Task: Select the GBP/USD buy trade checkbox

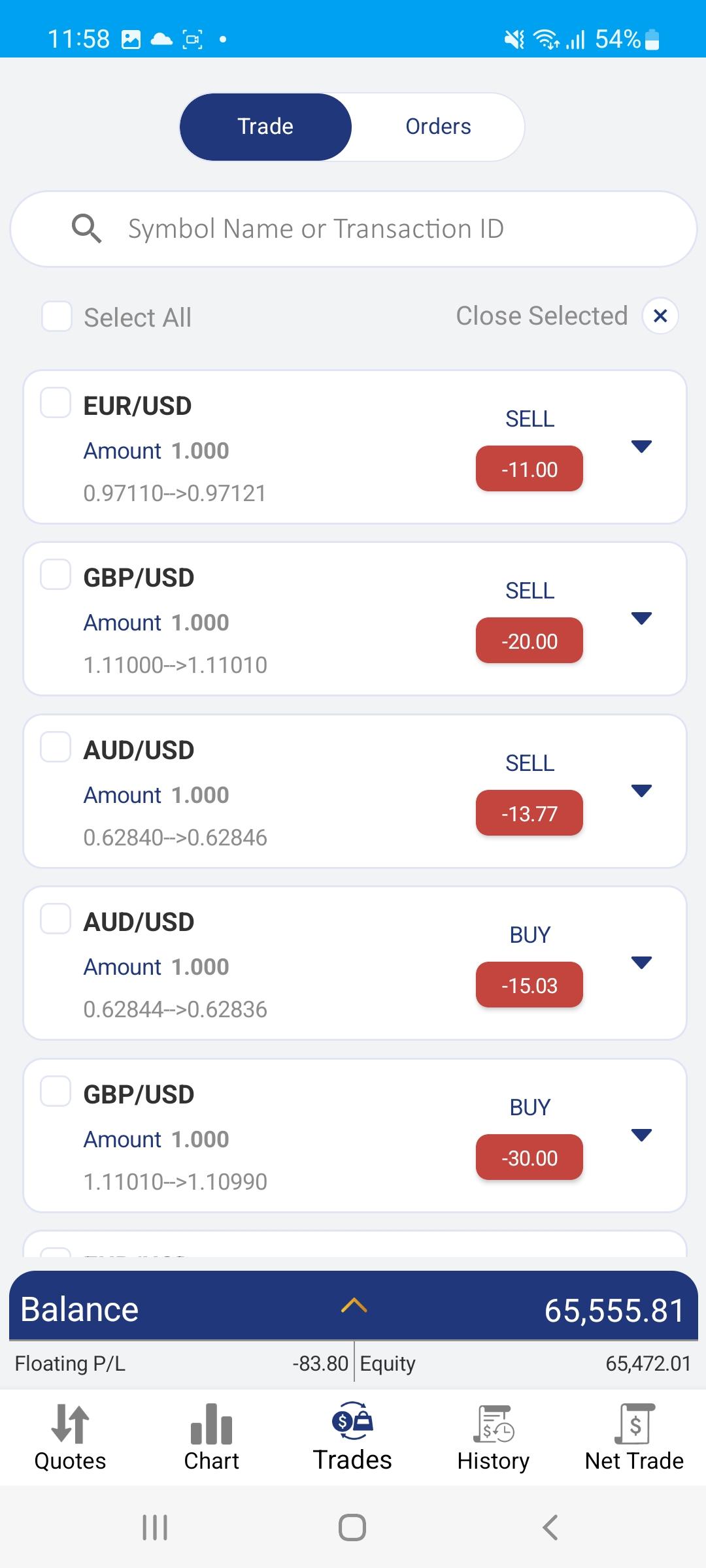Action: tap(56, 1091)
